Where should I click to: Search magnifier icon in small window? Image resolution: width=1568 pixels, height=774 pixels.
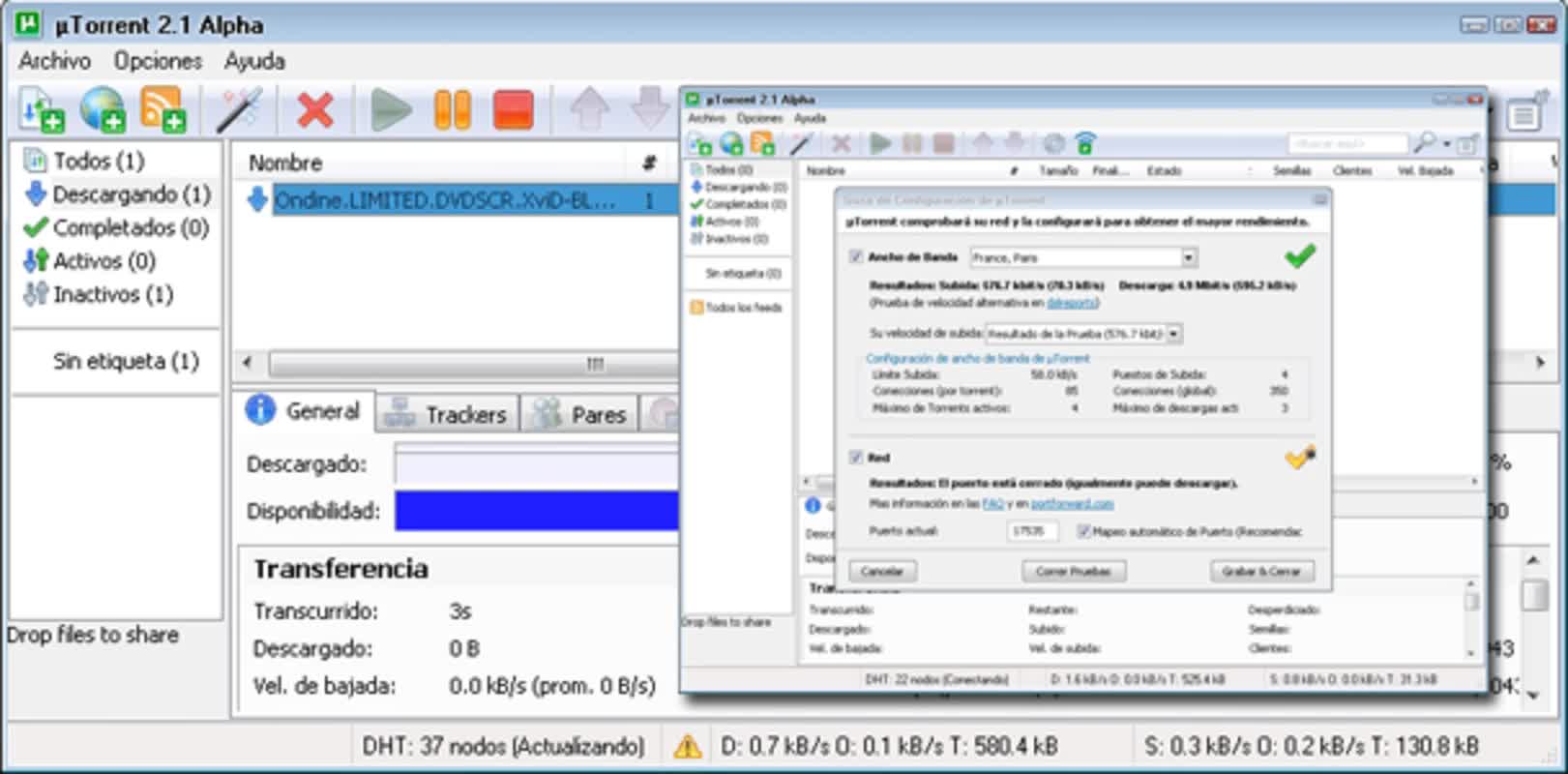pyautogui.click(x=1423, y=143)
